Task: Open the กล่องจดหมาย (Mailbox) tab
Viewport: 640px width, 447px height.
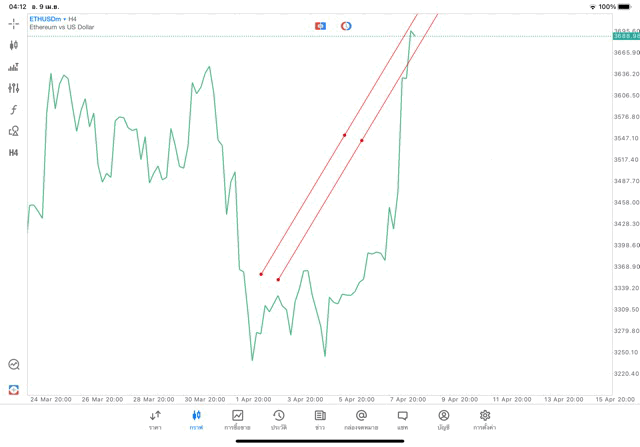Action: (361, 419)
